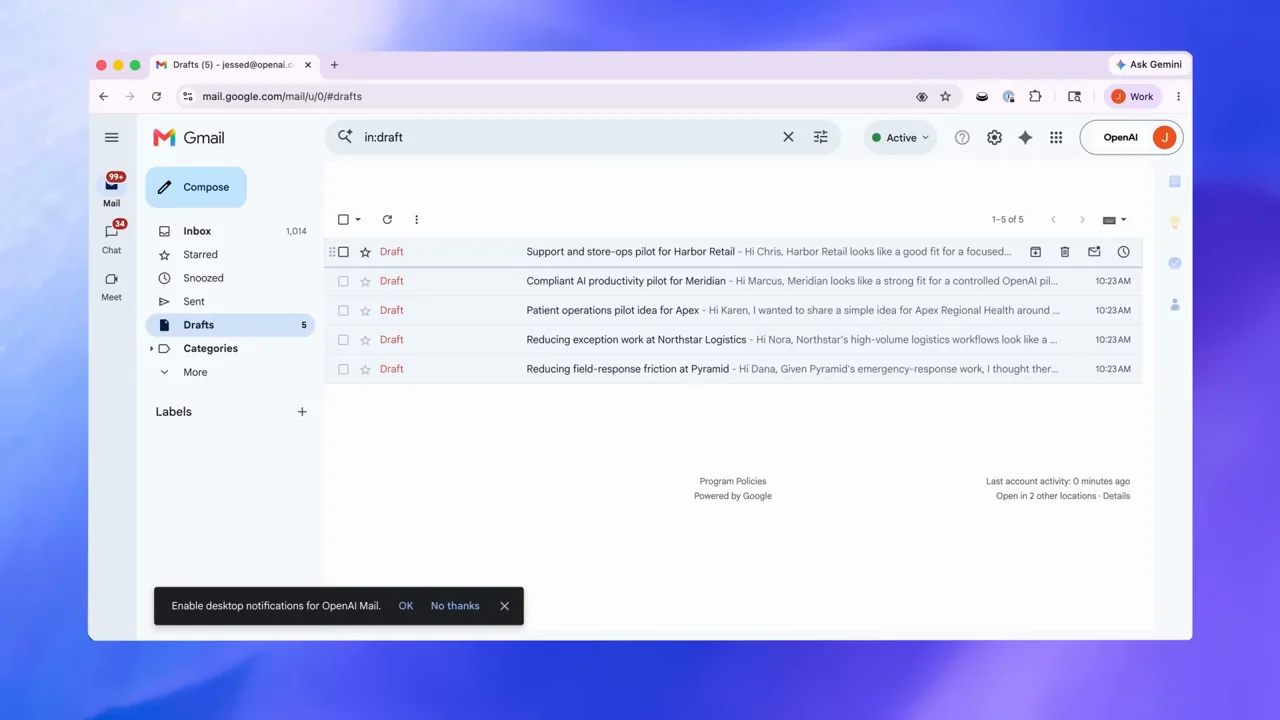Tick the Pyramid draft checkbox
This screenshot has height=720, width=1280.
(x=343, y=369)
